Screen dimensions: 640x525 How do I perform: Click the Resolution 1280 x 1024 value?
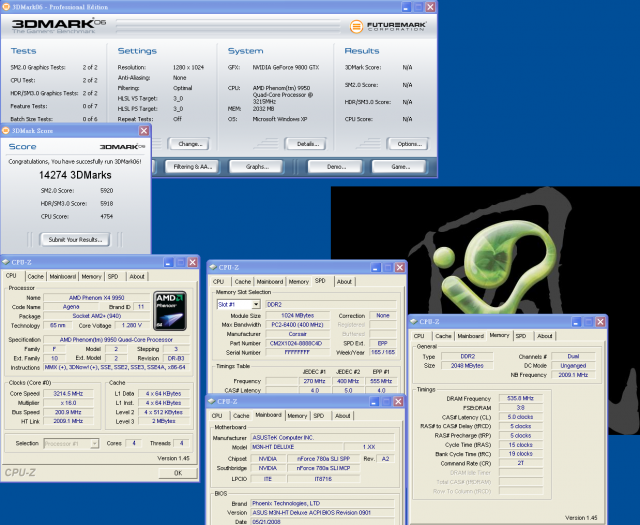point(188,67)
